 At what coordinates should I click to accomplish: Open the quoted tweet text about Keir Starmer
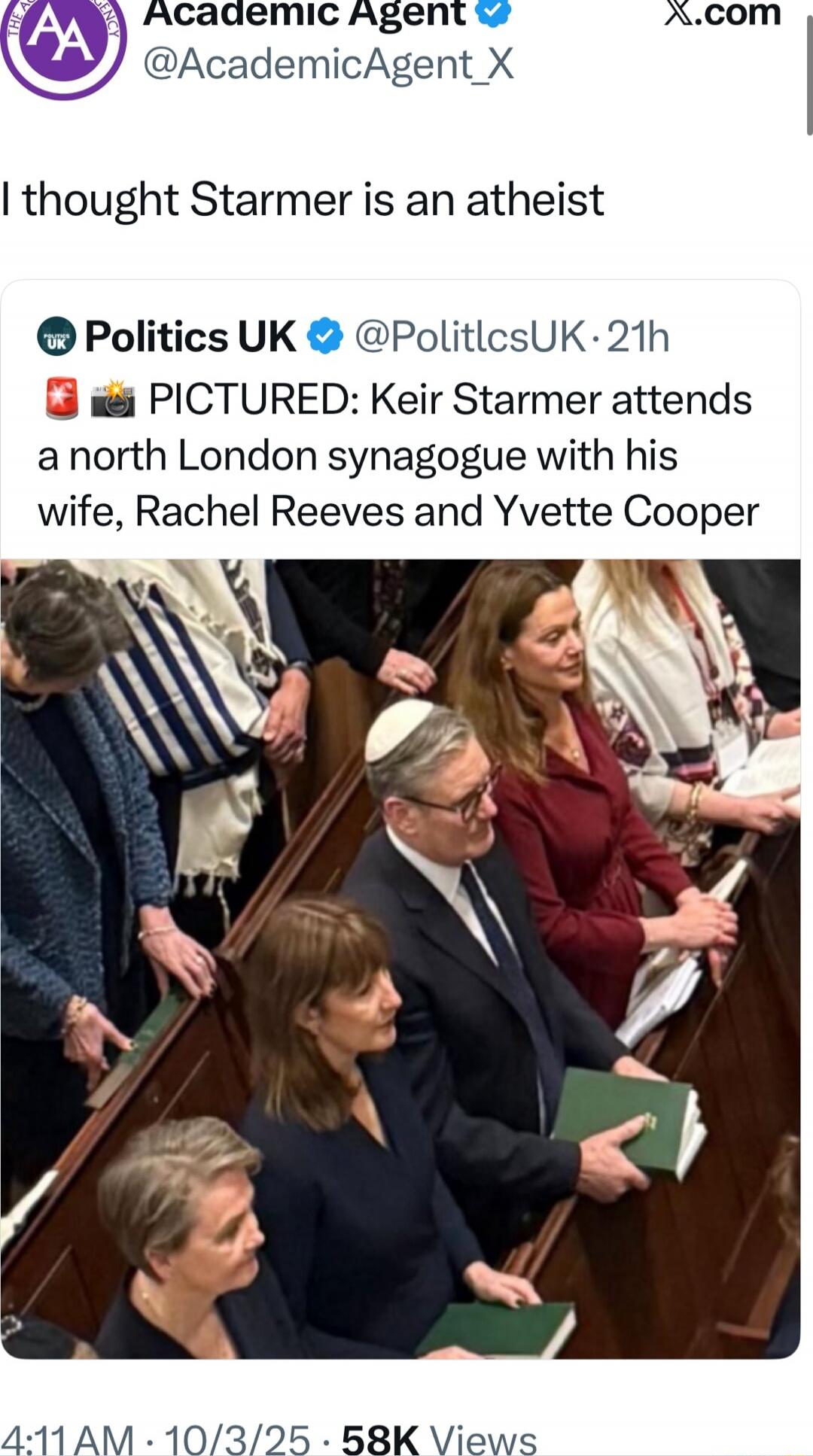tap(397, 455)
